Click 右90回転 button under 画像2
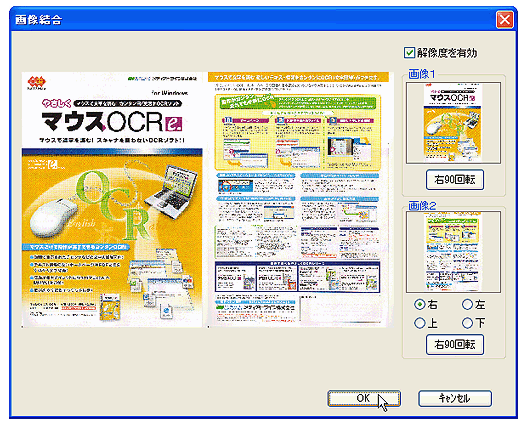The height and width of the screenshot is (422, 526). [x=455, y=344]
